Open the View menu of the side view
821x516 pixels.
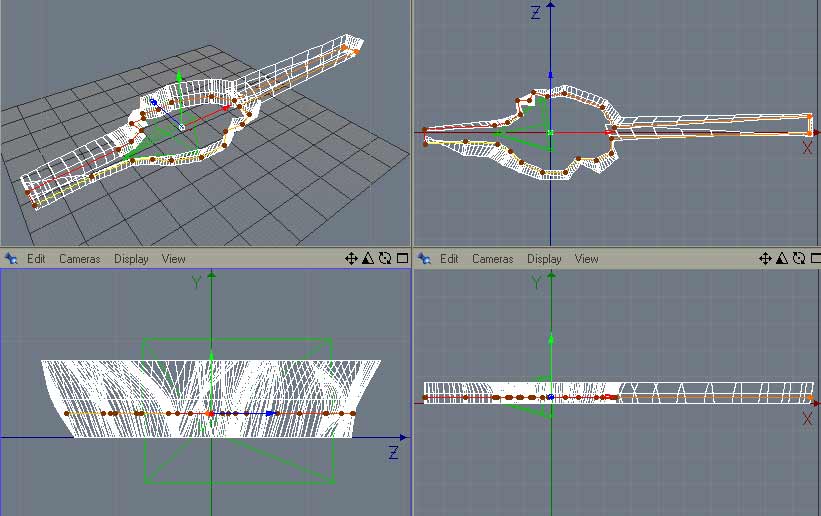click(x=174, y=258)
